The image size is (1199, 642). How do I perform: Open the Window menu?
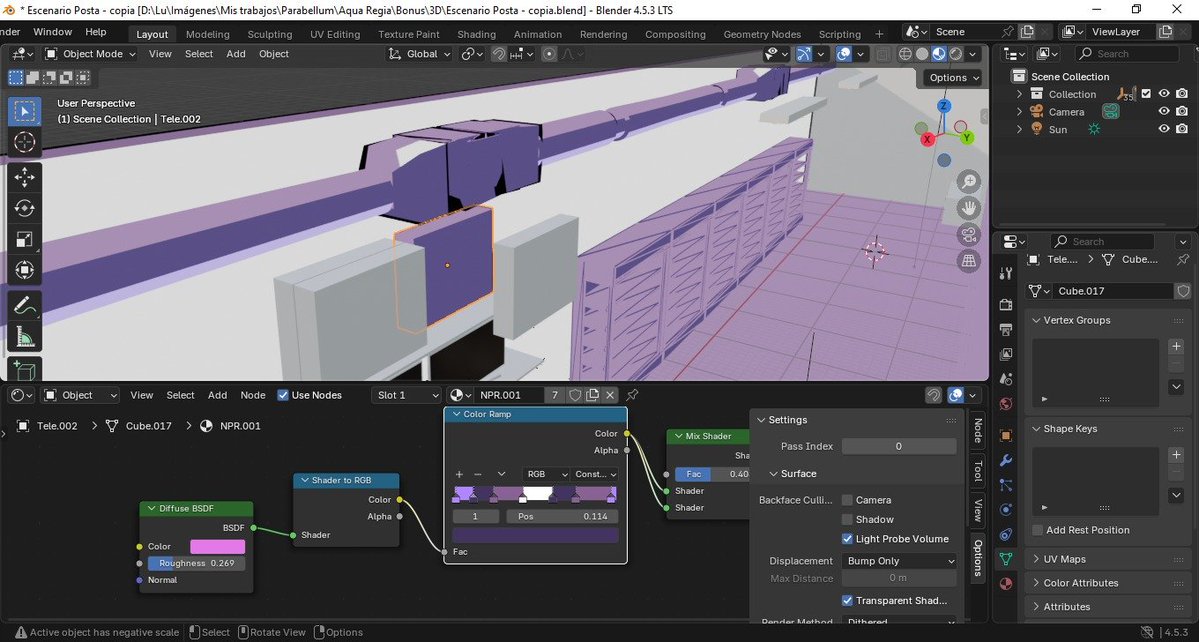pyautogui.click(x=52, y=32)
